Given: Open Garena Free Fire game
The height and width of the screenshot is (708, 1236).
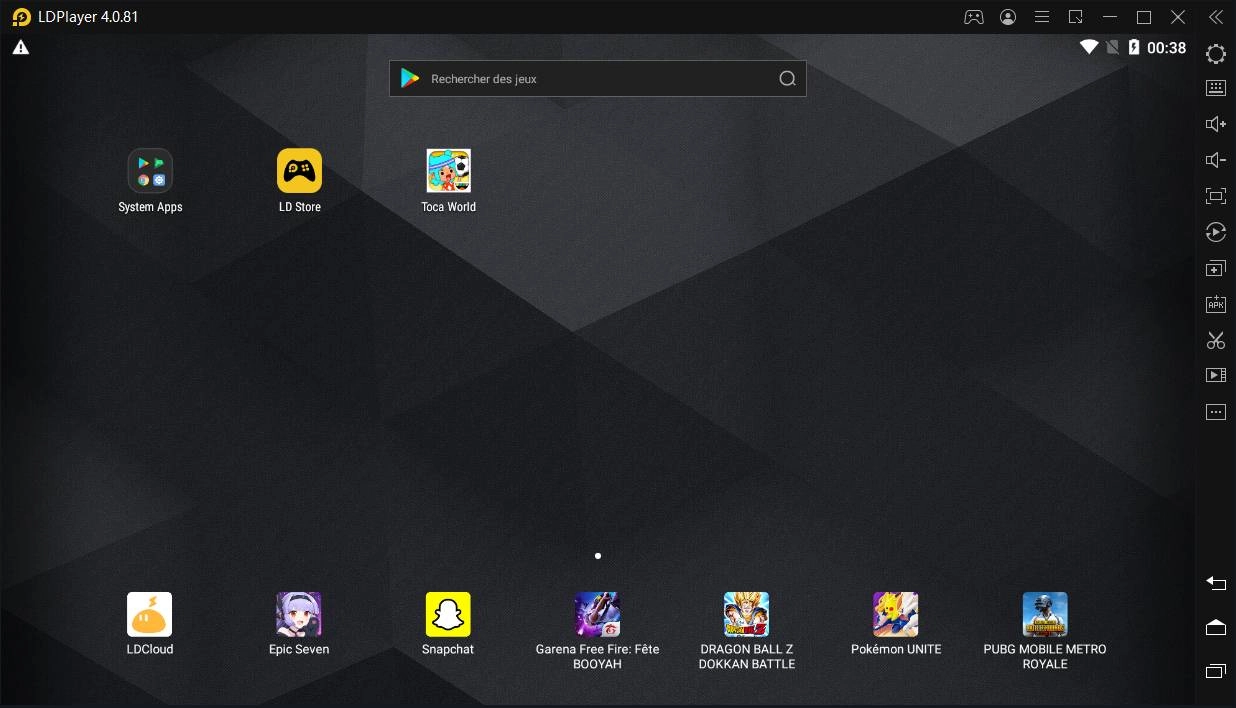Looking at the screenshot, I should point(597,614).
